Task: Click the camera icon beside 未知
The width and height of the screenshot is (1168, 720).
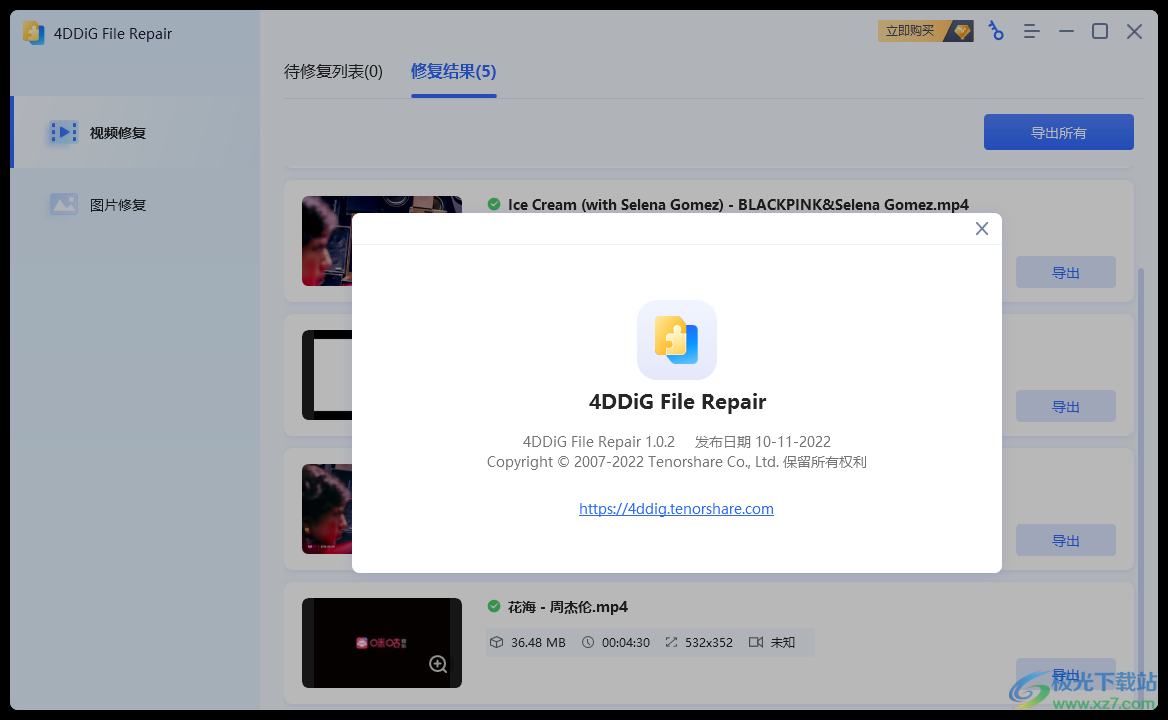Action: coord(756,642)
